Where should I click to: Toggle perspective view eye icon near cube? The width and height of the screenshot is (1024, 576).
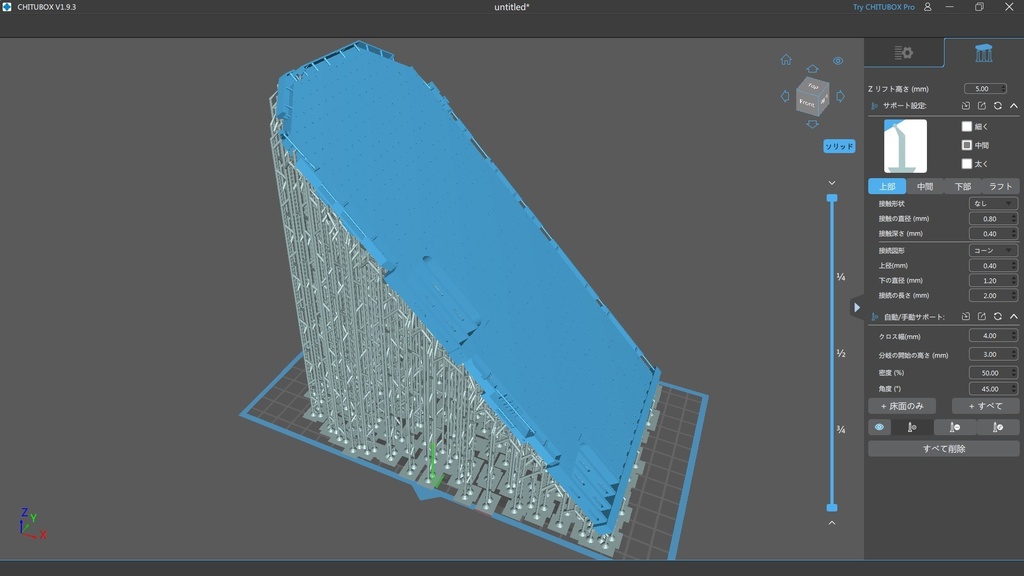tap(838, 61)
